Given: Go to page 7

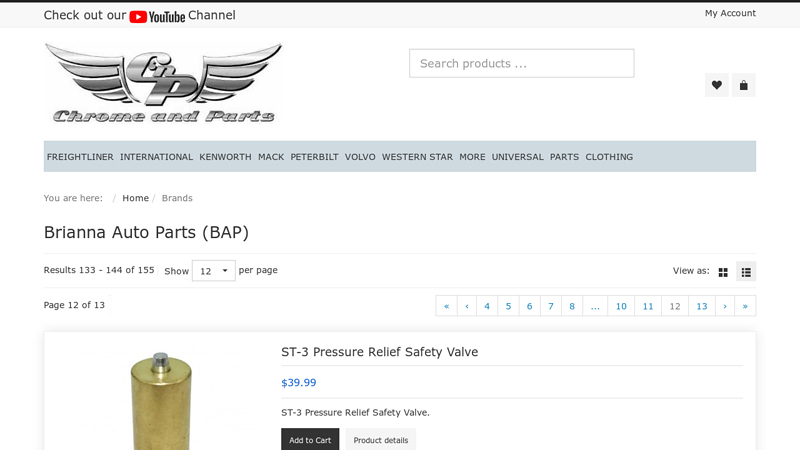Looking at the screenshot, I should click(551, 306).
